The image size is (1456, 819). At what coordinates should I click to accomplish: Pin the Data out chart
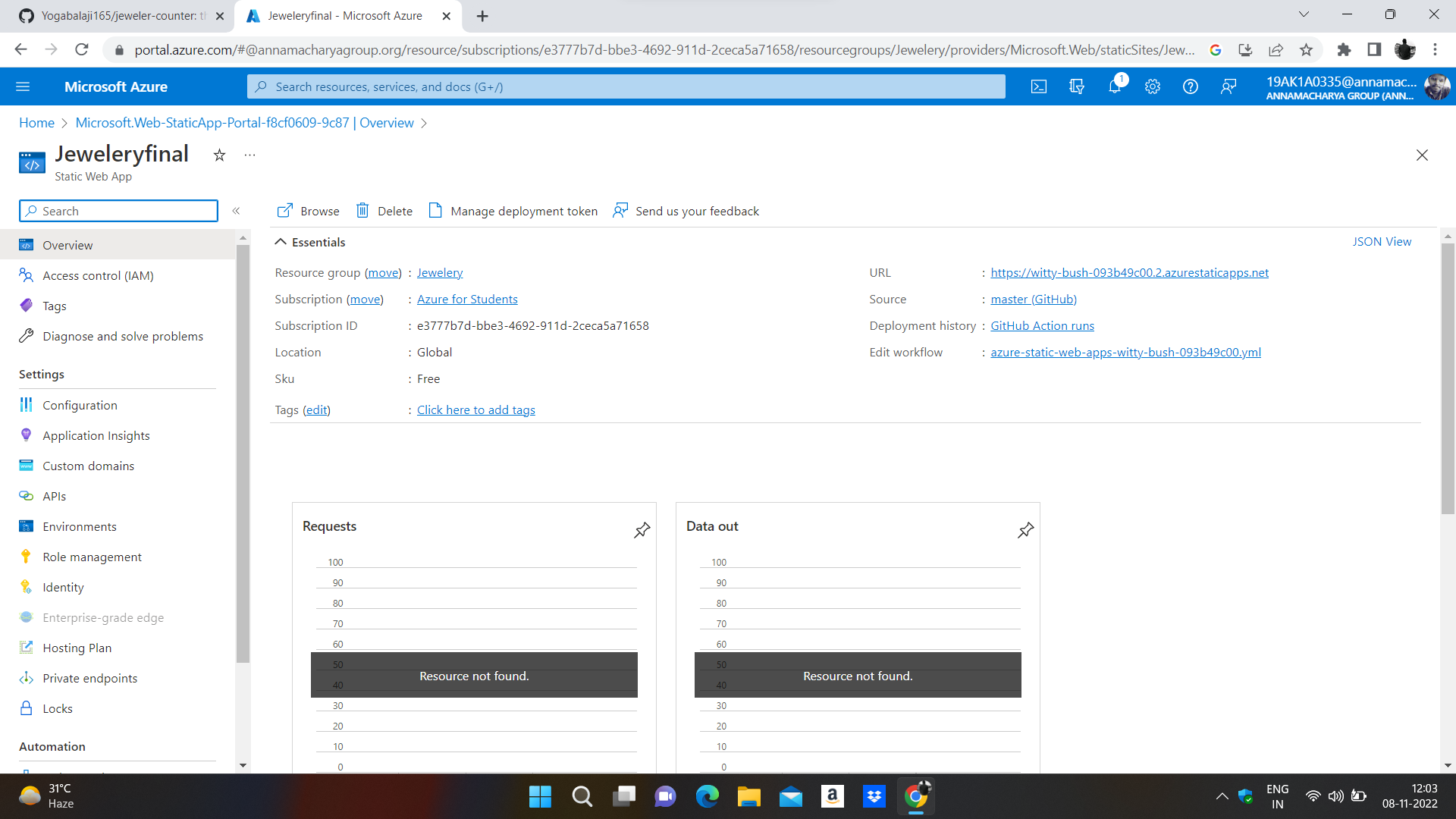pyautogui.click(x=1026, y=530)
